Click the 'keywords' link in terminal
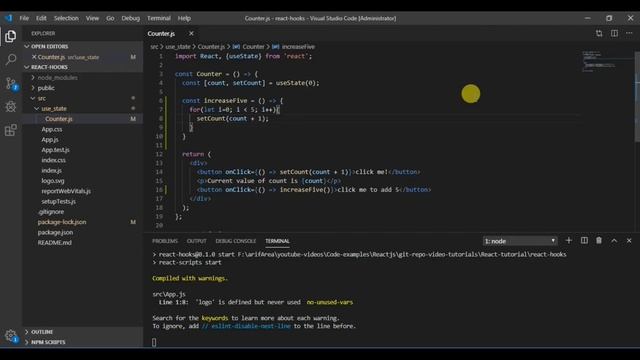The image size is (640, 360). click(x=215, y=318)
